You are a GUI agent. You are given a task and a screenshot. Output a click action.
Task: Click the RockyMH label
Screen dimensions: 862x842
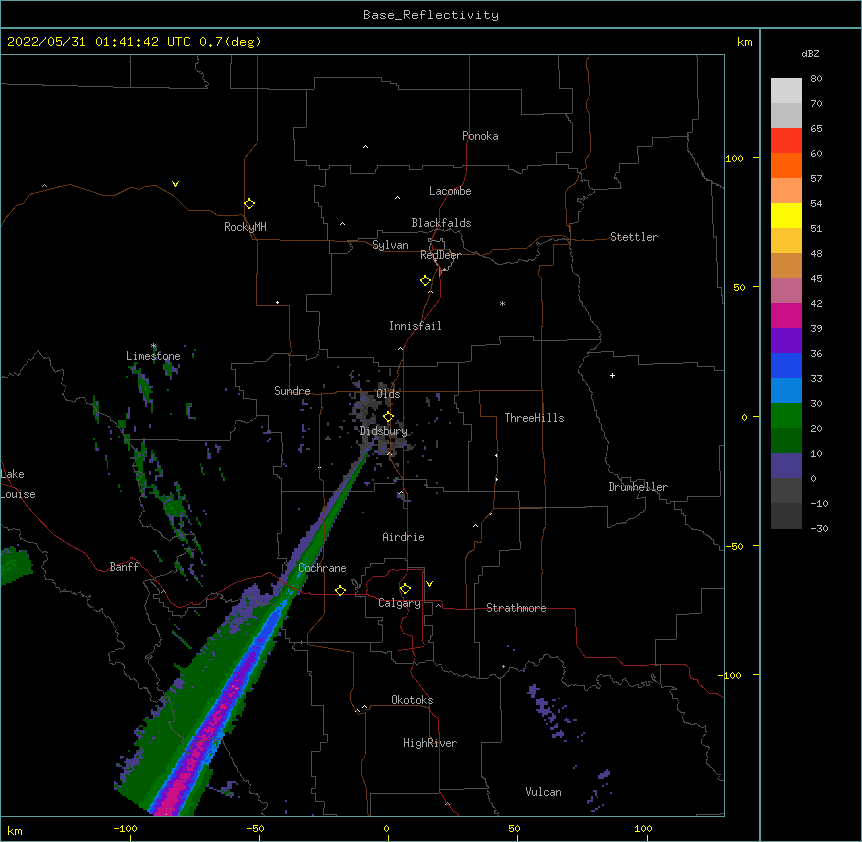(x=245, y=227)
